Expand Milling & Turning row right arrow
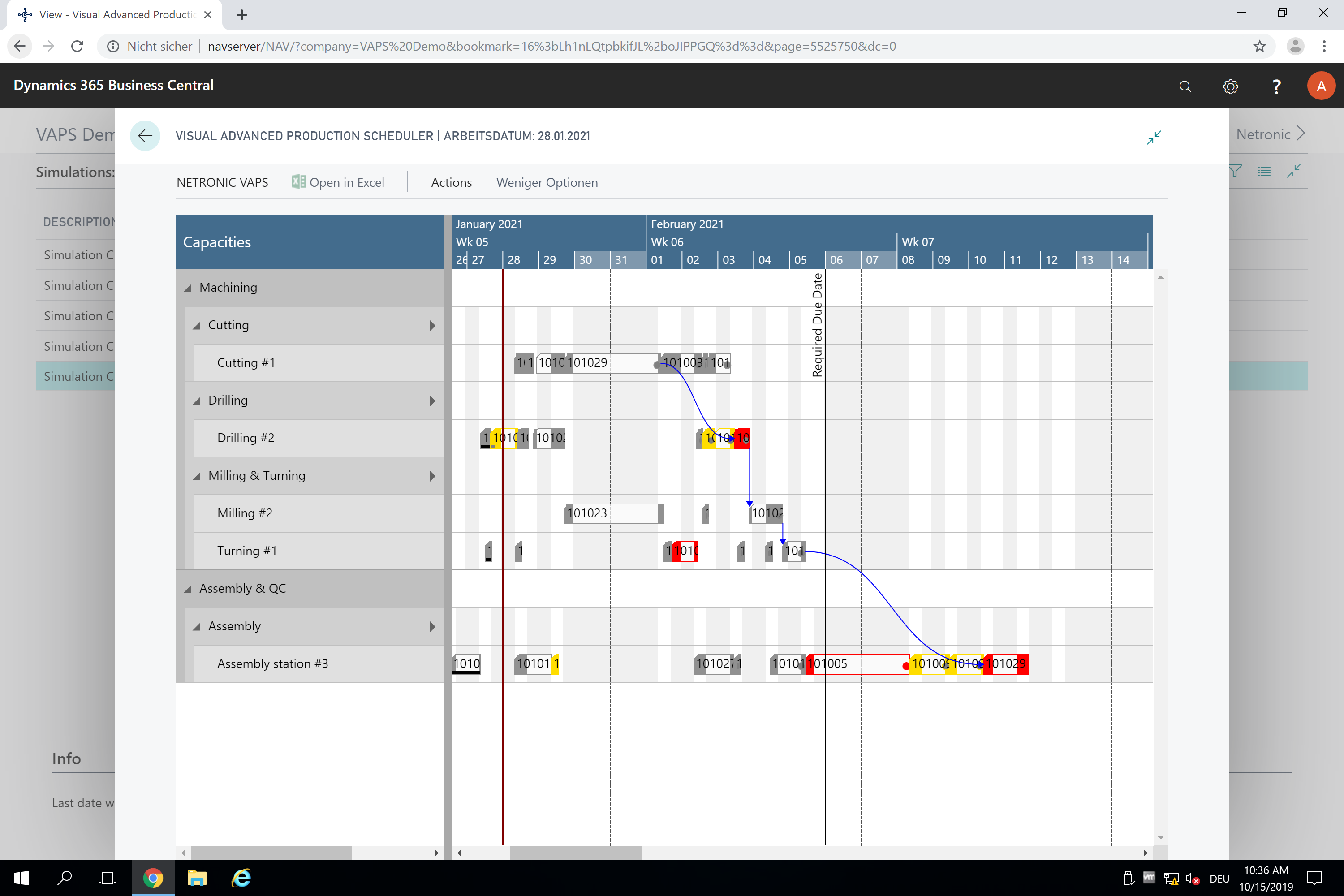 pyautogui.click(x=433, y=476)
